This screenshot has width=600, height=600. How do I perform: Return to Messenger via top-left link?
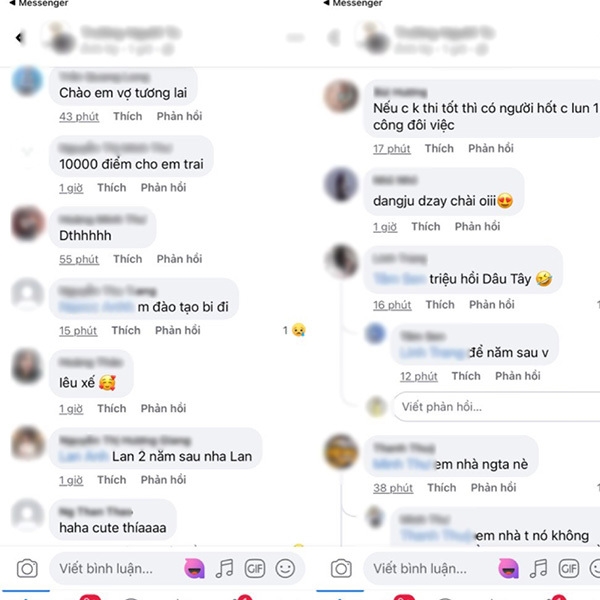click(39, 3)
